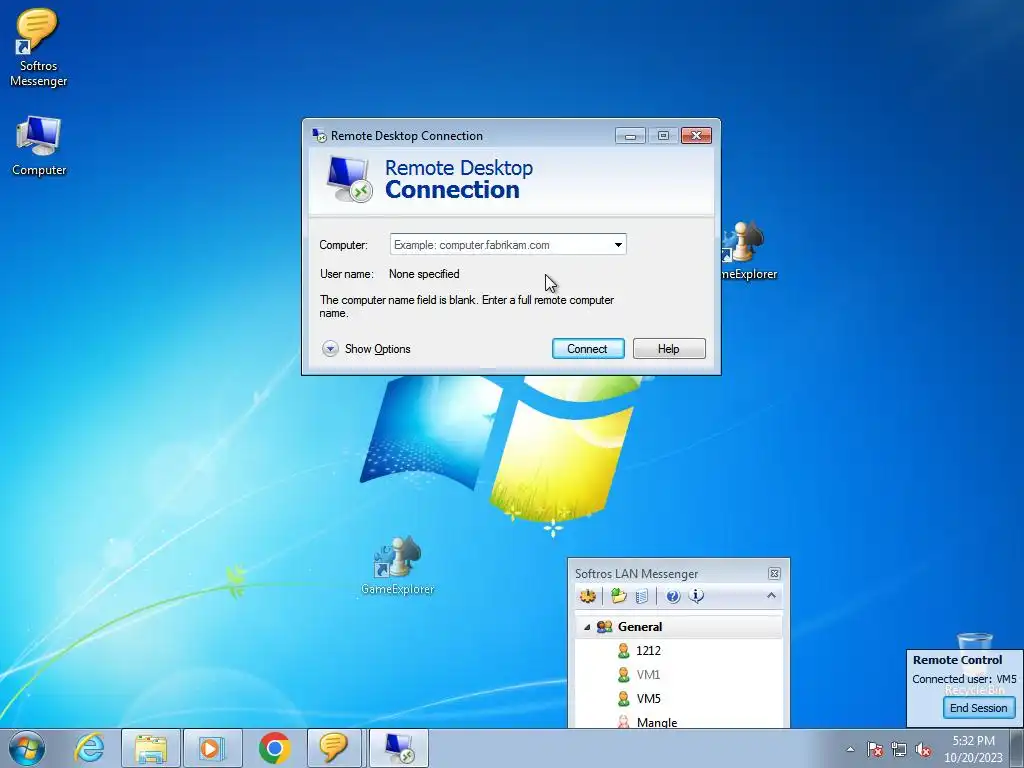
Task: Click the Action Center flag tray icon
Action: pos(874,749)
